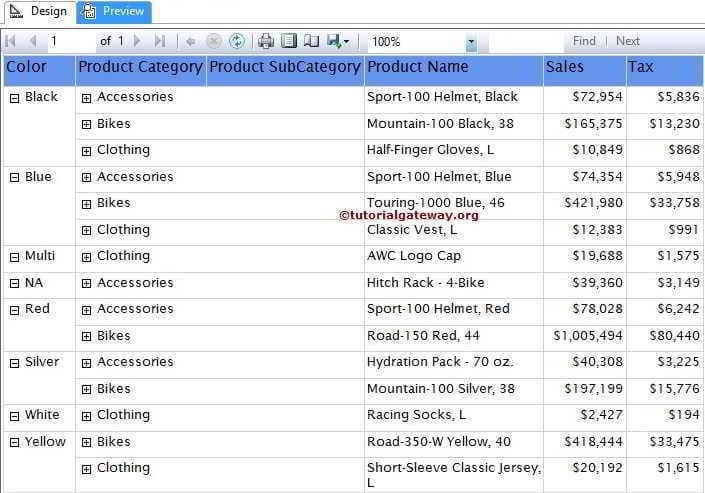Expand Clothing under Multi
705x493 pixels.
[x=86, y=257]
